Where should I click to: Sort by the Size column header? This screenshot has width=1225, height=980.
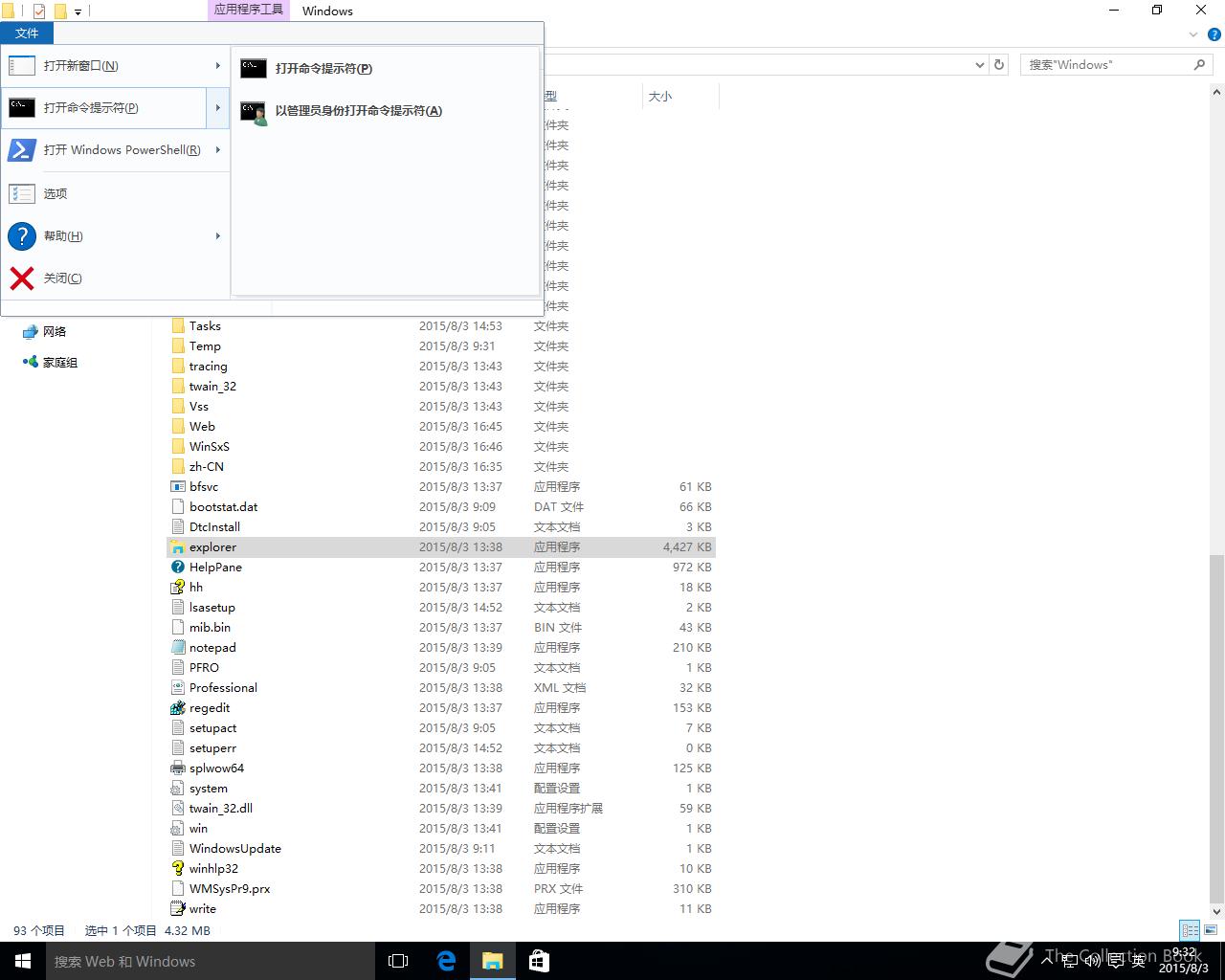coord(679,97)
